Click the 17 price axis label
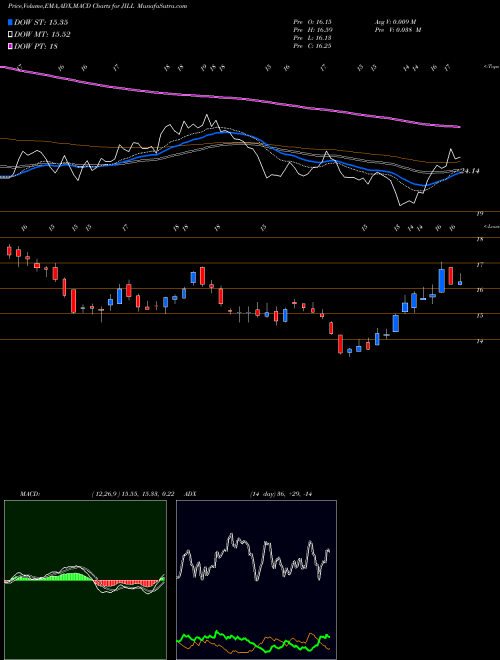 [479, 265]
